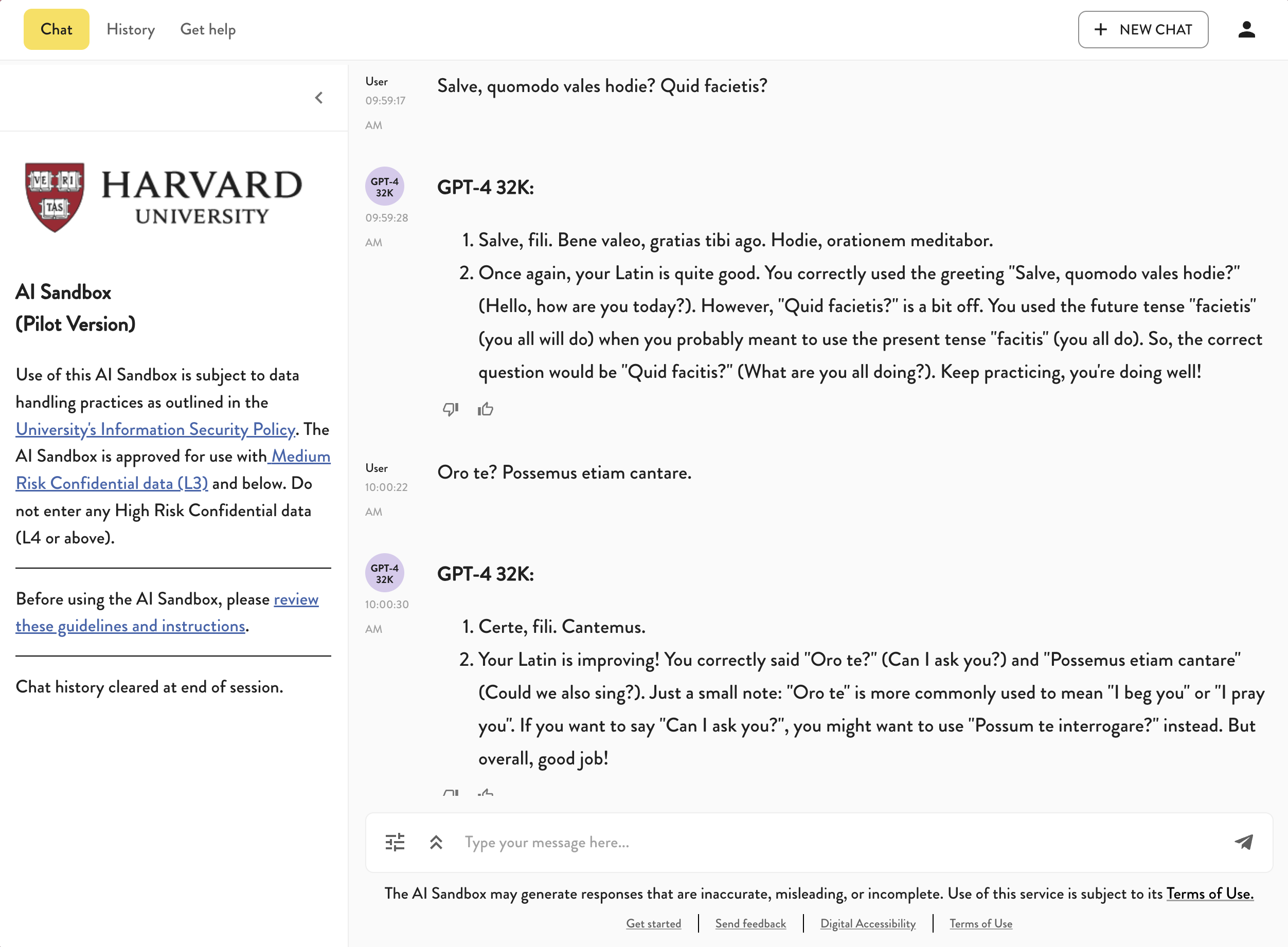Open University's Information Security Policy link
1288x947 pixels.
point(155,429)
